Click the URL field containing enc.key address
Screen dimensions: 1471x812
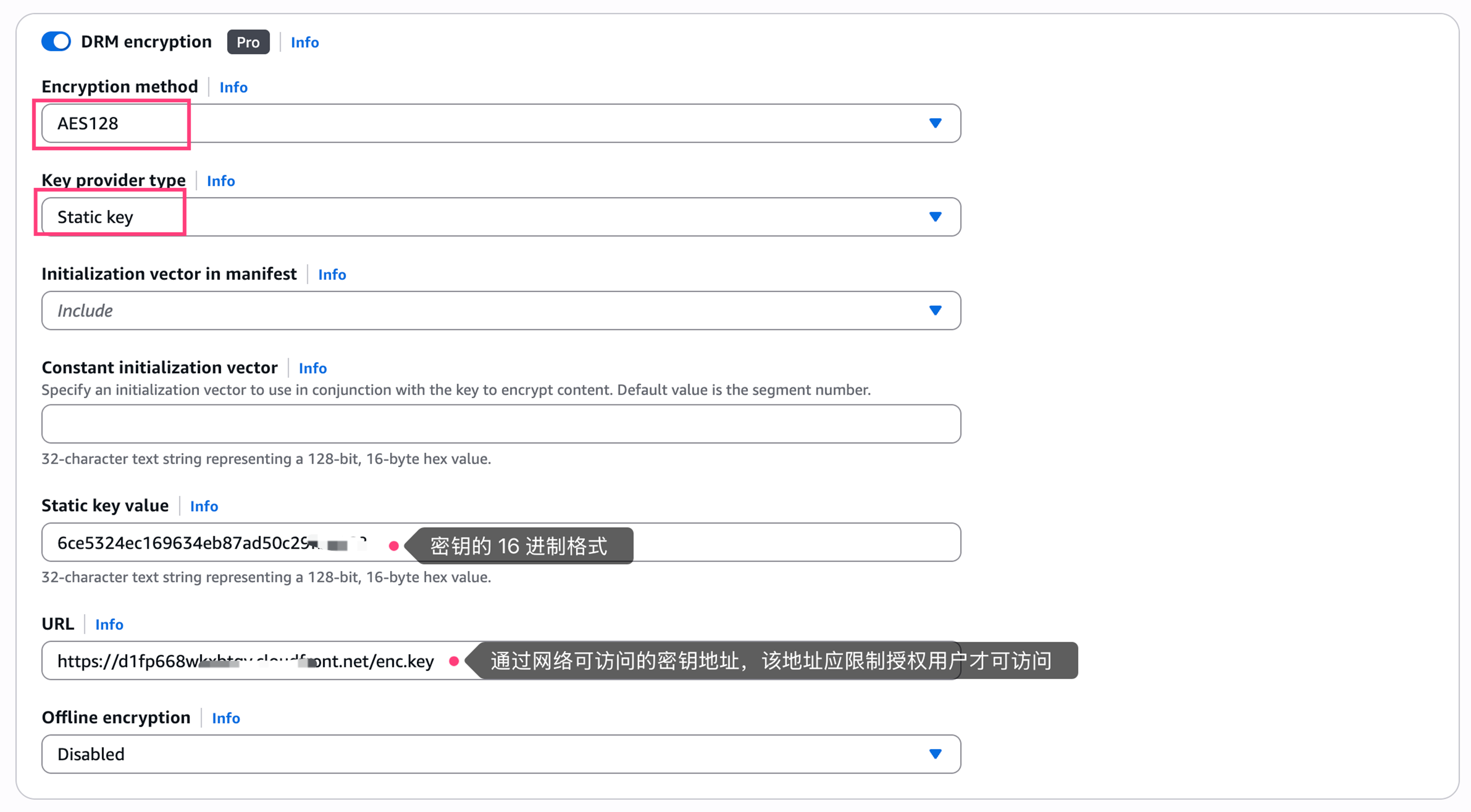pos(246,661)
